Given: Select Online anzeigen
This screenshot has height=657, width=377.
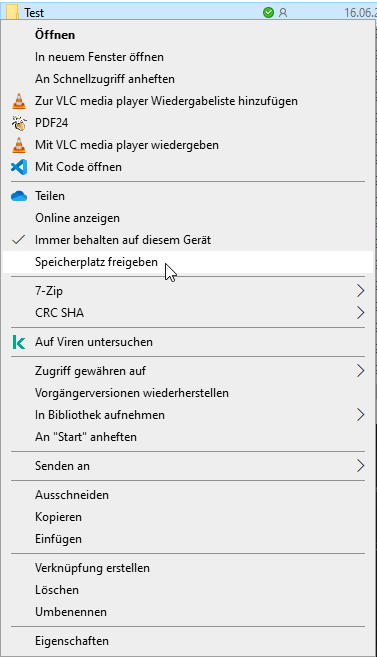Looking at the screenshot, I should click(188, 218).
